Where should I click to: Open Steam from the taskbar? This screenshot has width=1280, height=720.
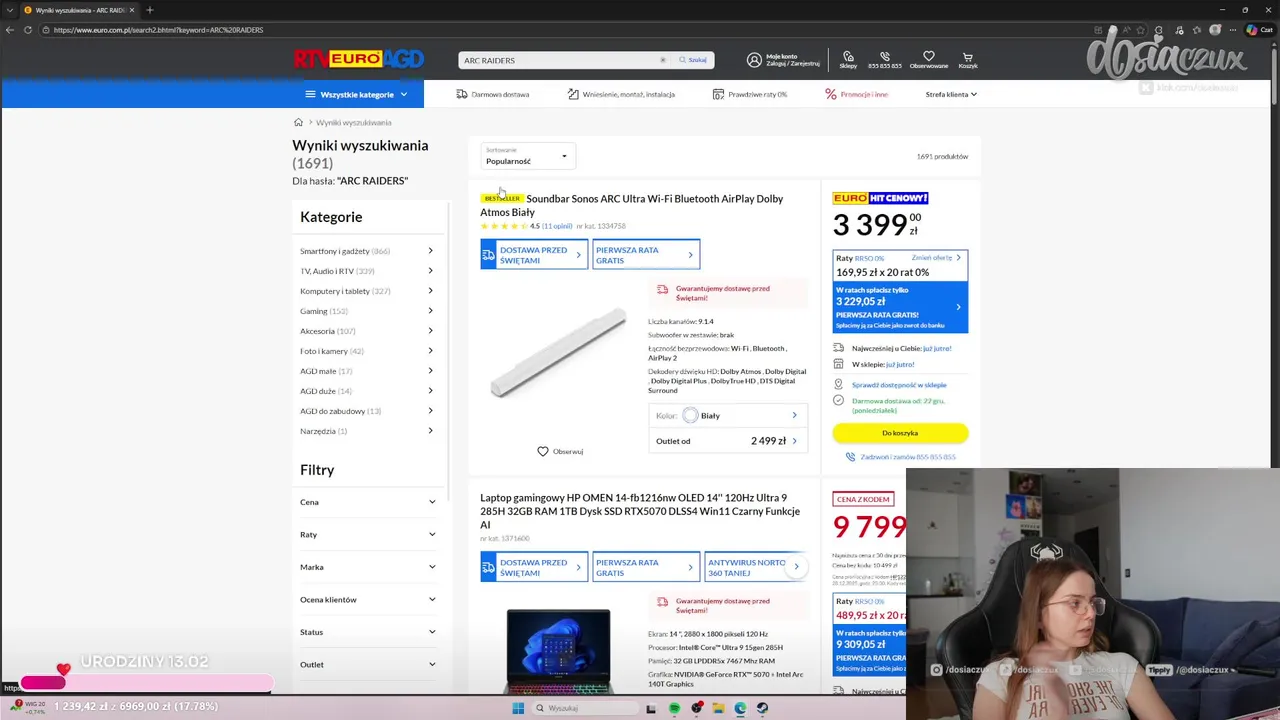tap(762, 708)
